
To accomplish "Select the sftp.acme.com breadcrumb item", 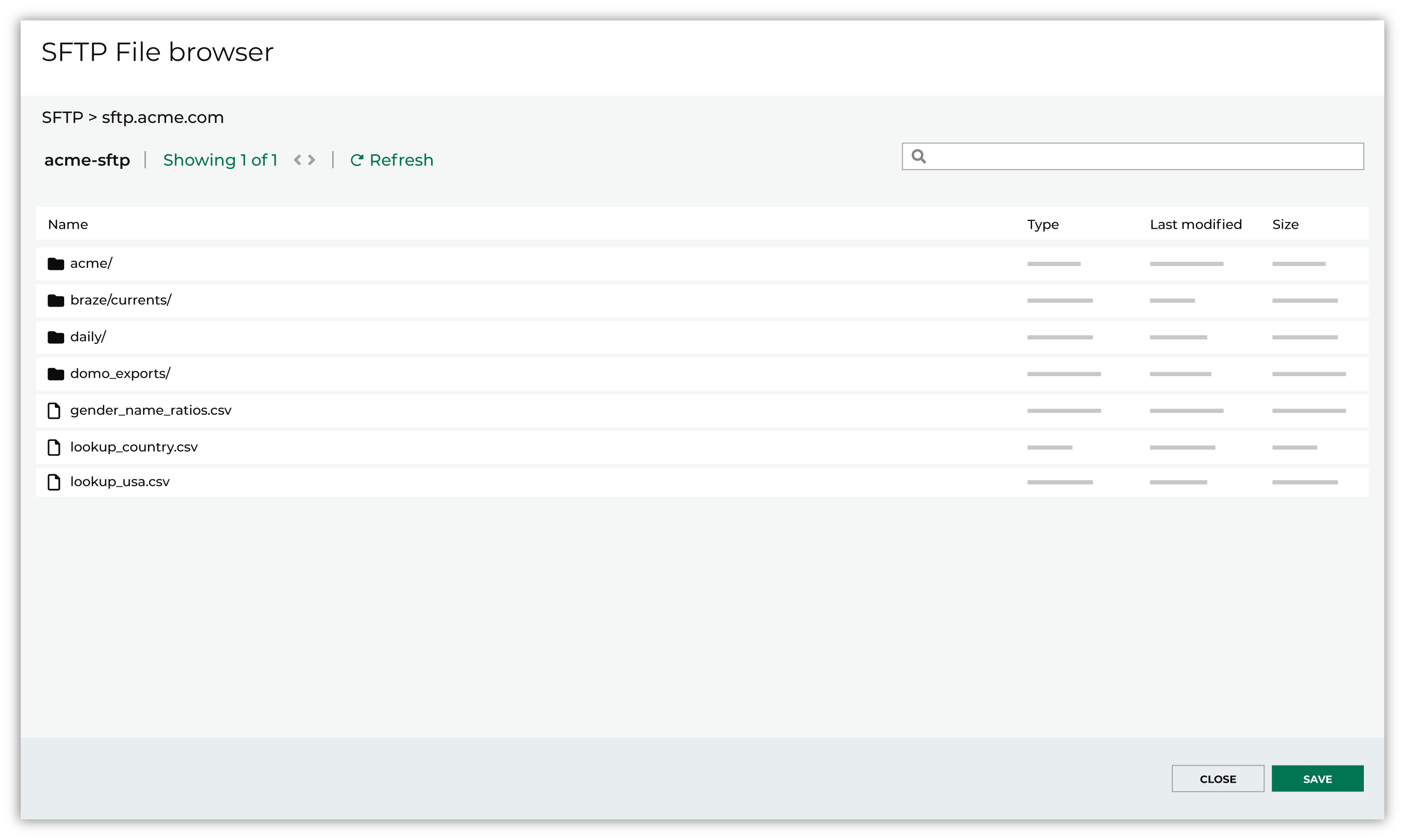I will (x=163, y=117).
